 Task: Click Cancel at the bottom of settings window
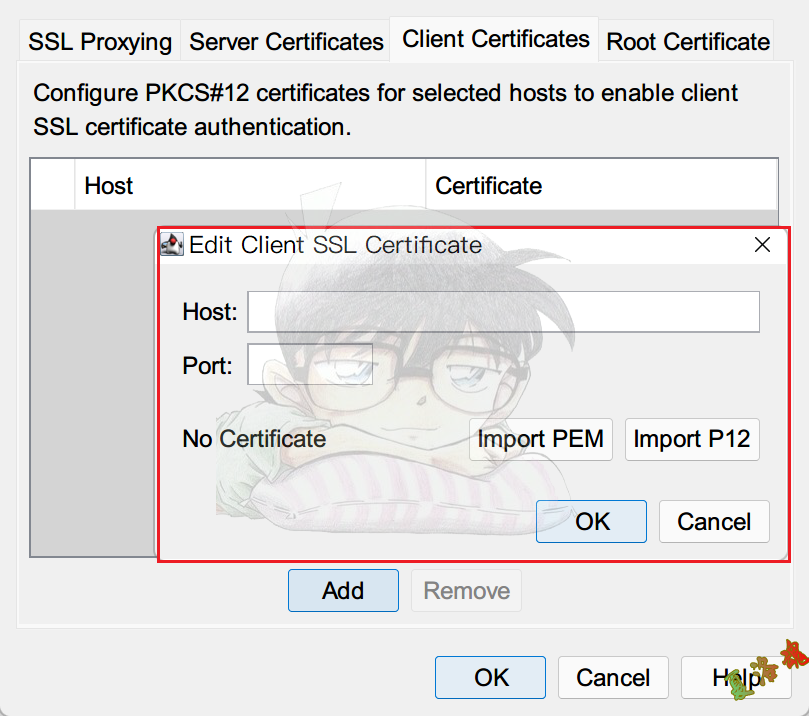pyautogui.click(x=613, y=677)
